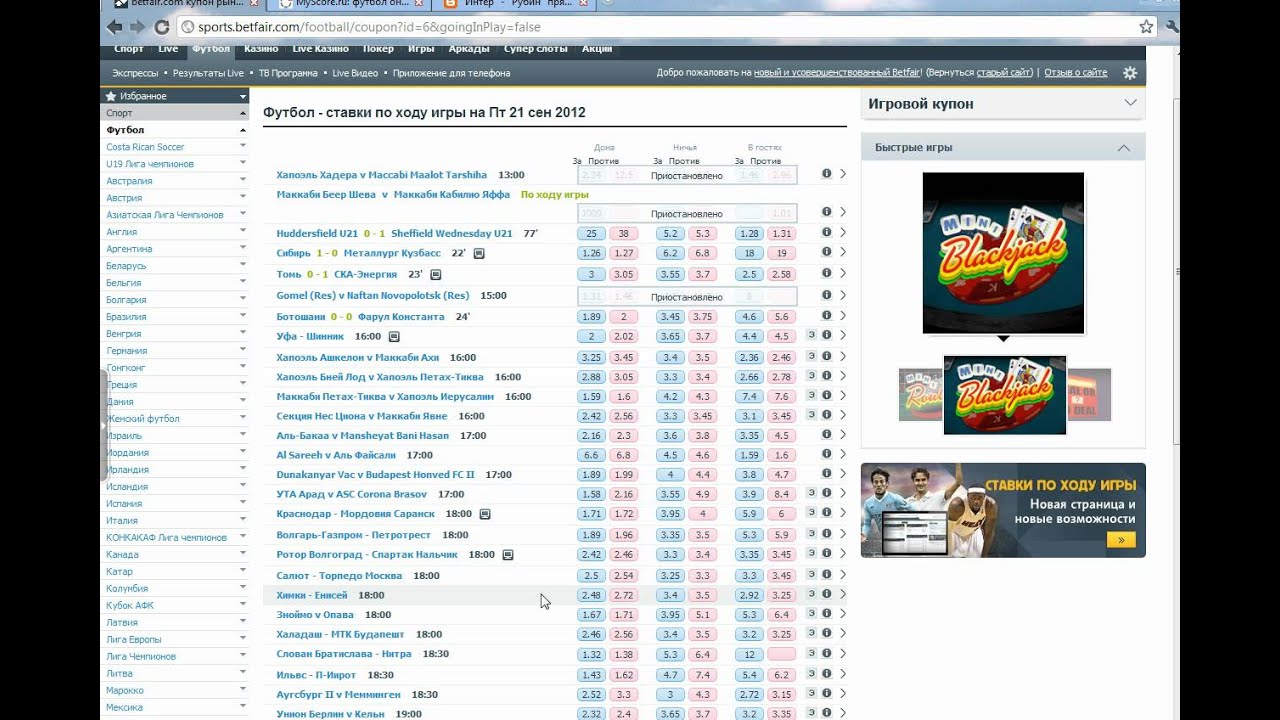Click the старый сайт link

pyautogui.click(x=1004, y=73)
